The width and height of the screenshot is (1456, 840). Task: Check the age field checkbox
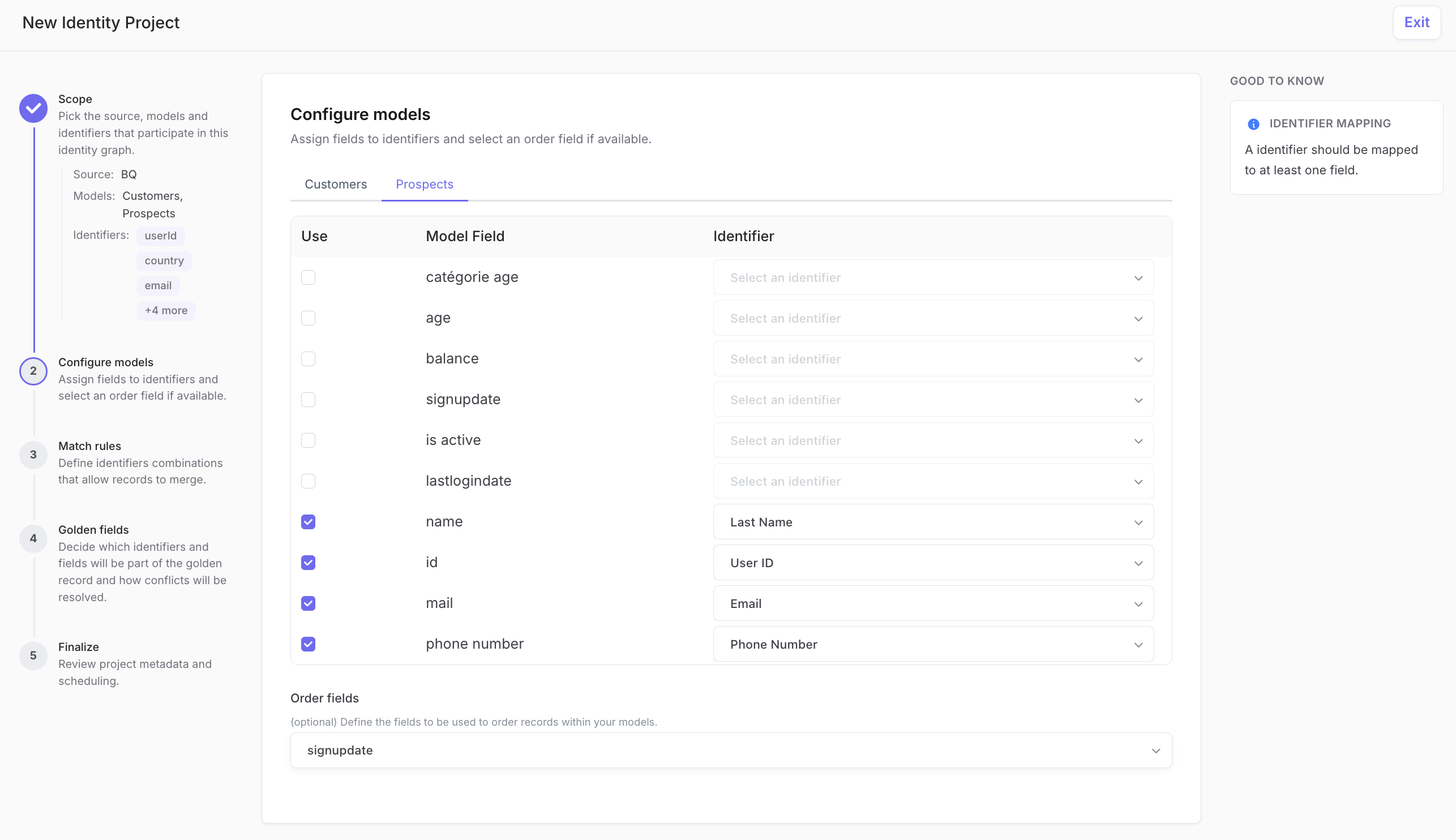coord(309,319)
